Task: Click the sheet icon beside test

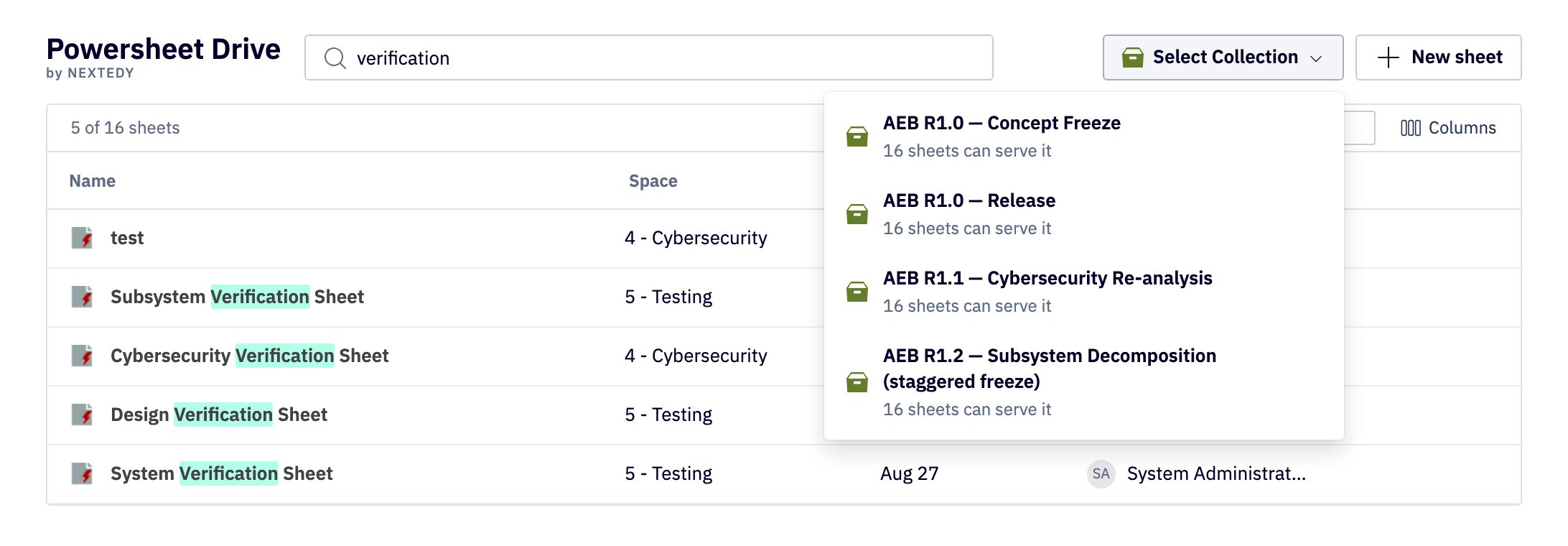Action: pyautogui.click(x=82, y=238)
